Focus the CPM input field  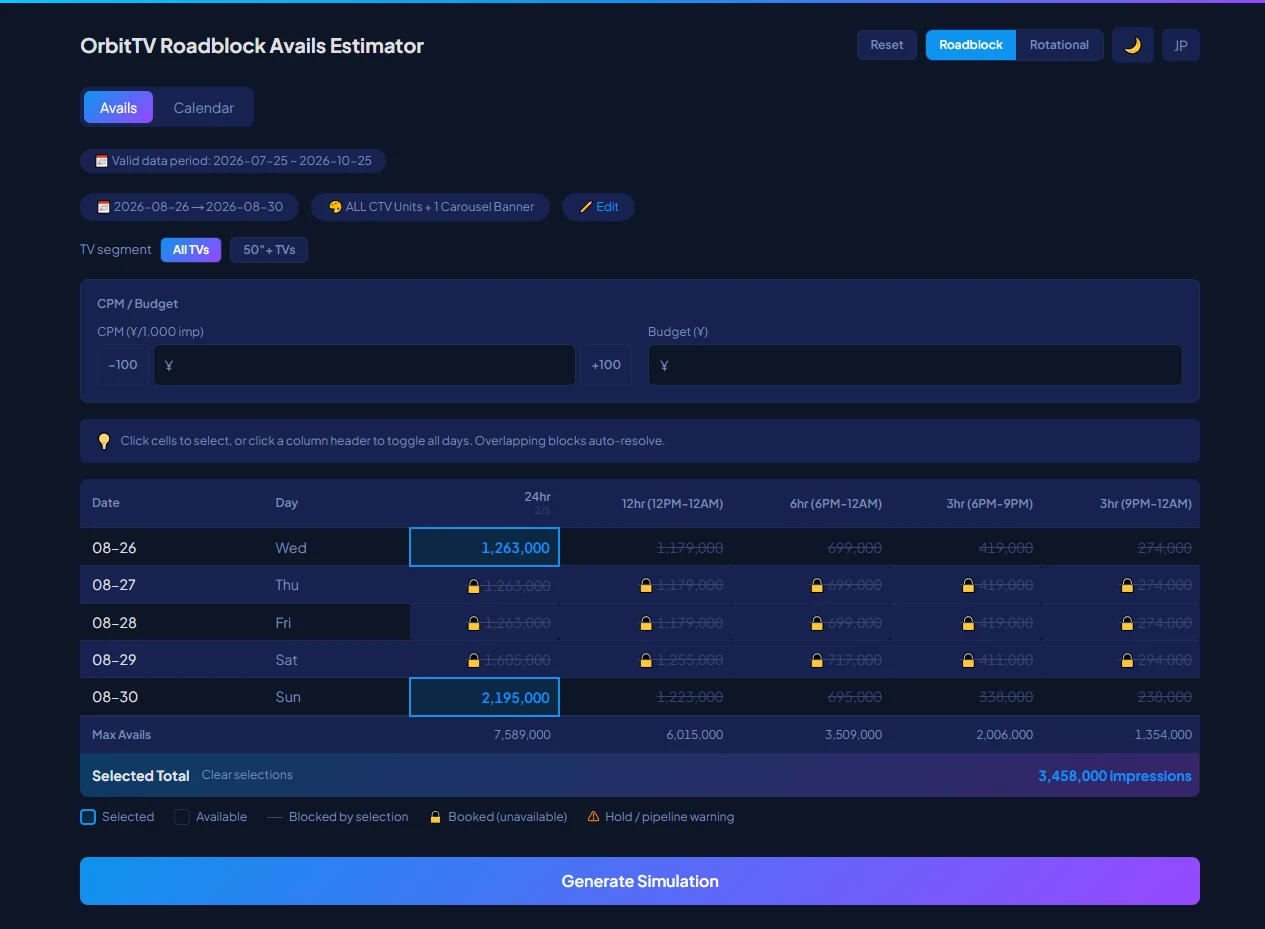(364, 365)
